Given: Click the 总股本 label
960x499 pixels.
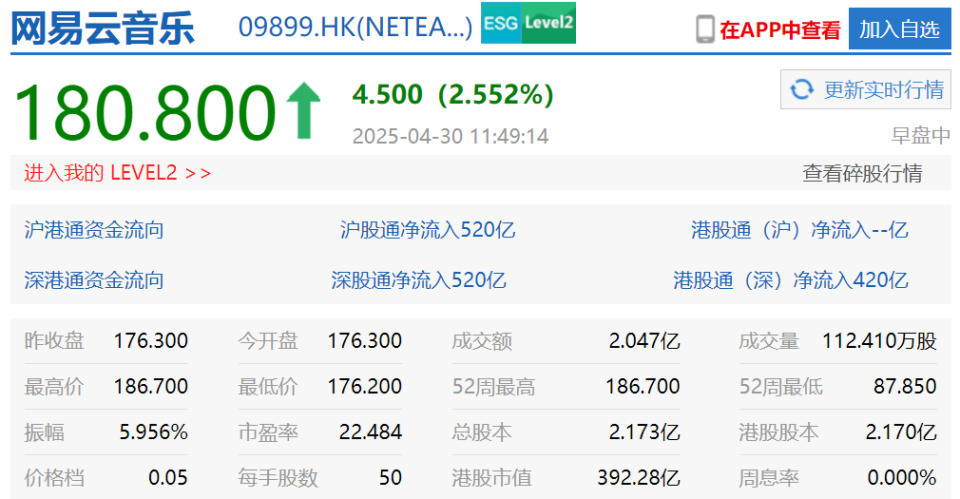Looking at the screenshot, I should (x=482, y=432).
